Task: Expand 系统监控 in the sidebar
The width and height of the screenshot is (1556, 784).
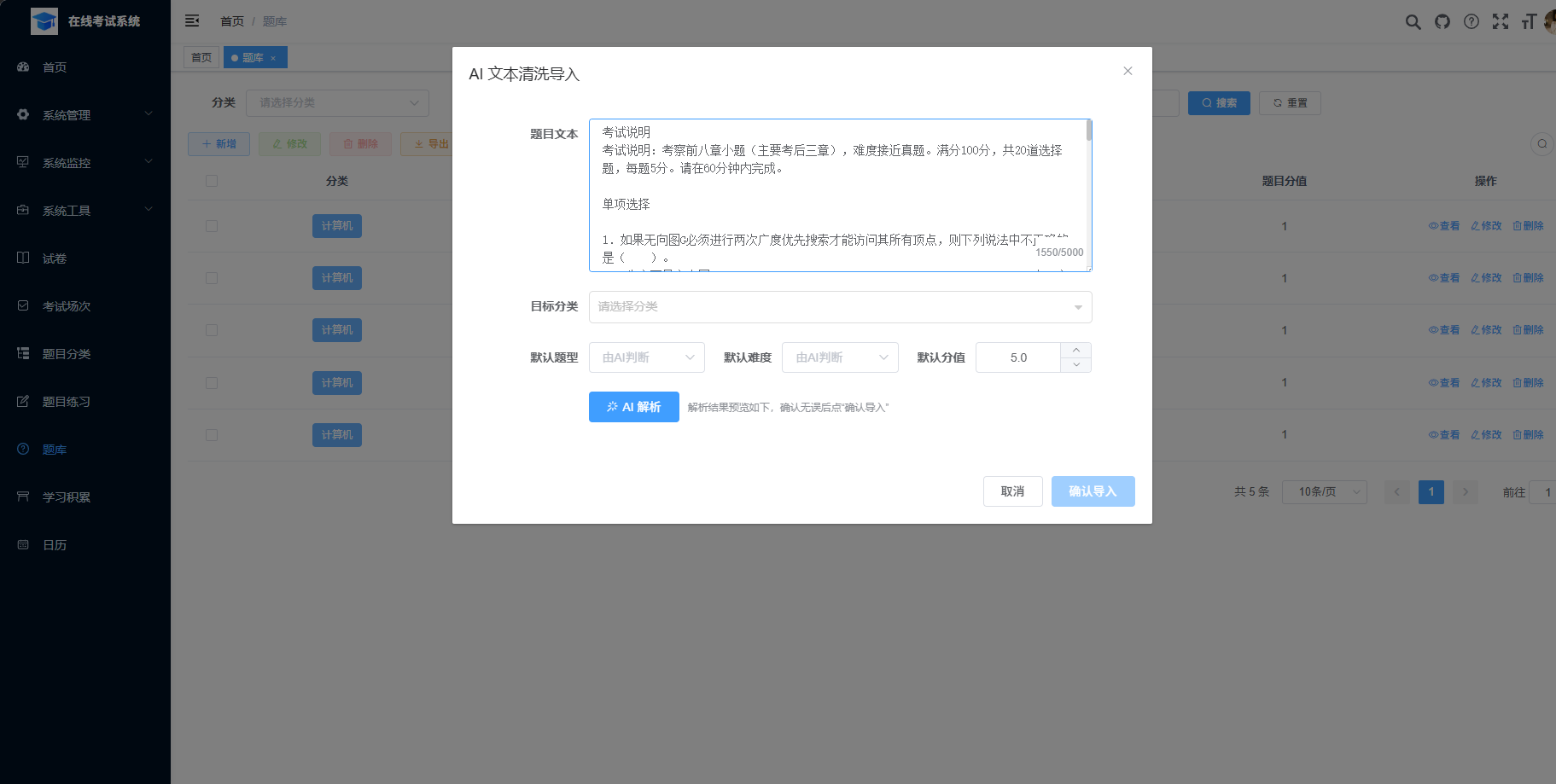Action: pos(85,163)
